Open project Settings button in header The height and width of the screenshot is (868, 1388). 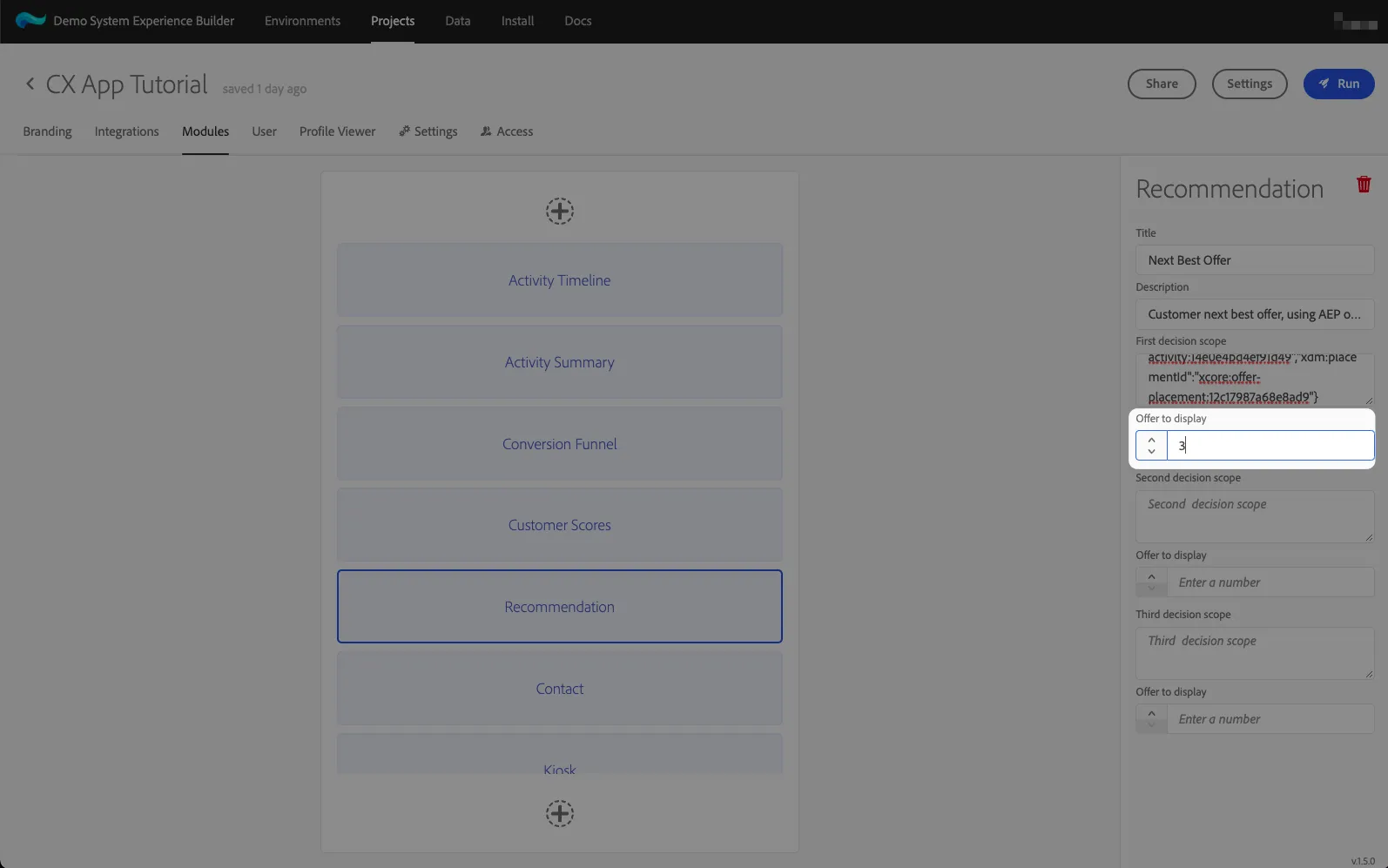click(1250, 84)
